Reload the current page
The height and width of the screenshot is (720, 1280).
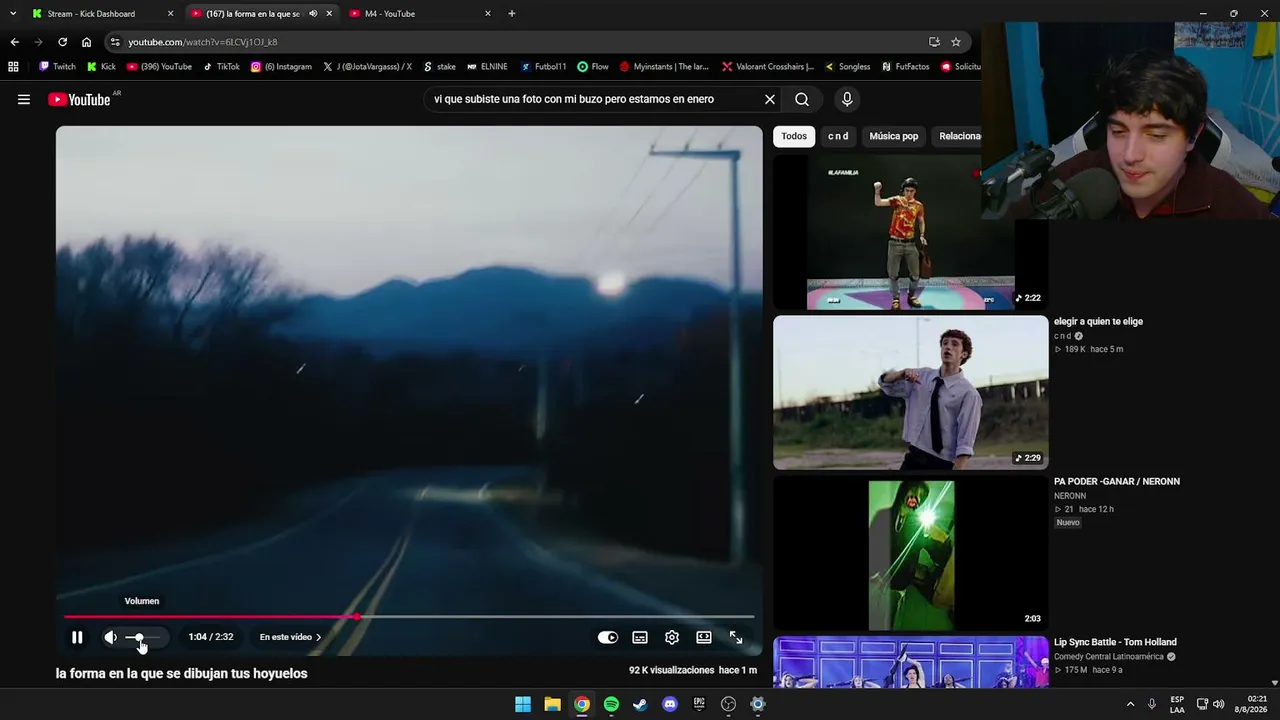point(62,42)
